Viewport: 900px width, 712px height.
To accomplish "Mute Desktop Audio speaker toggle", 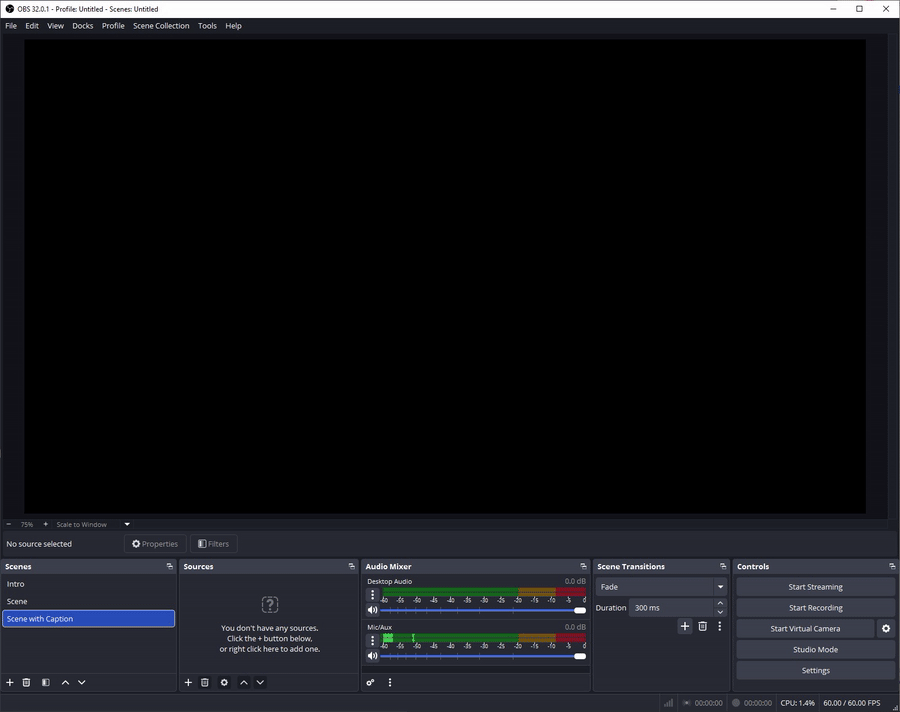I will coord(373,610).
